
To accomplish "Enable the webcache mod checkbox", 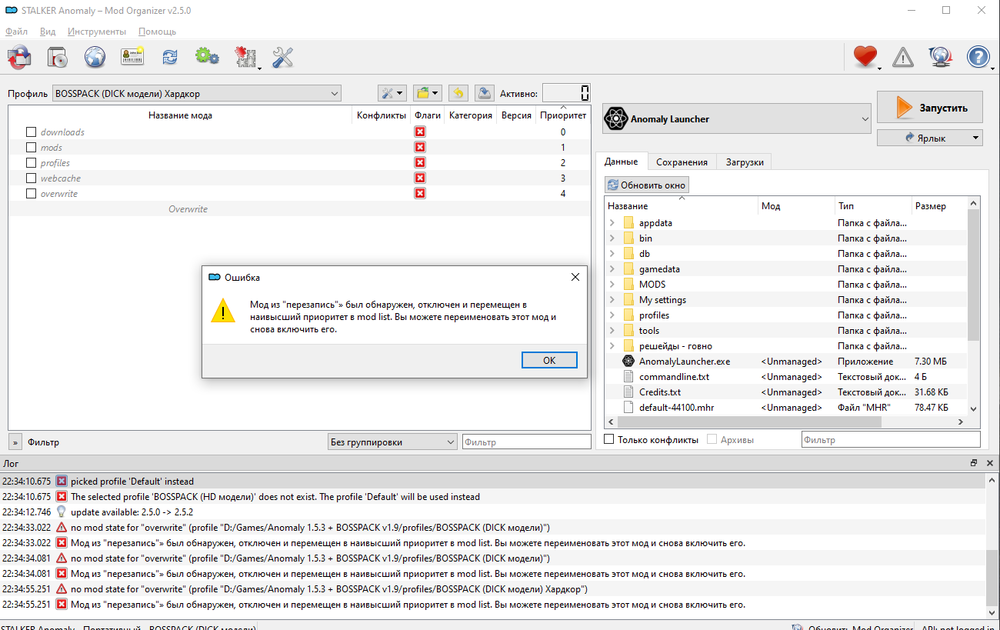I will (31, 178).
